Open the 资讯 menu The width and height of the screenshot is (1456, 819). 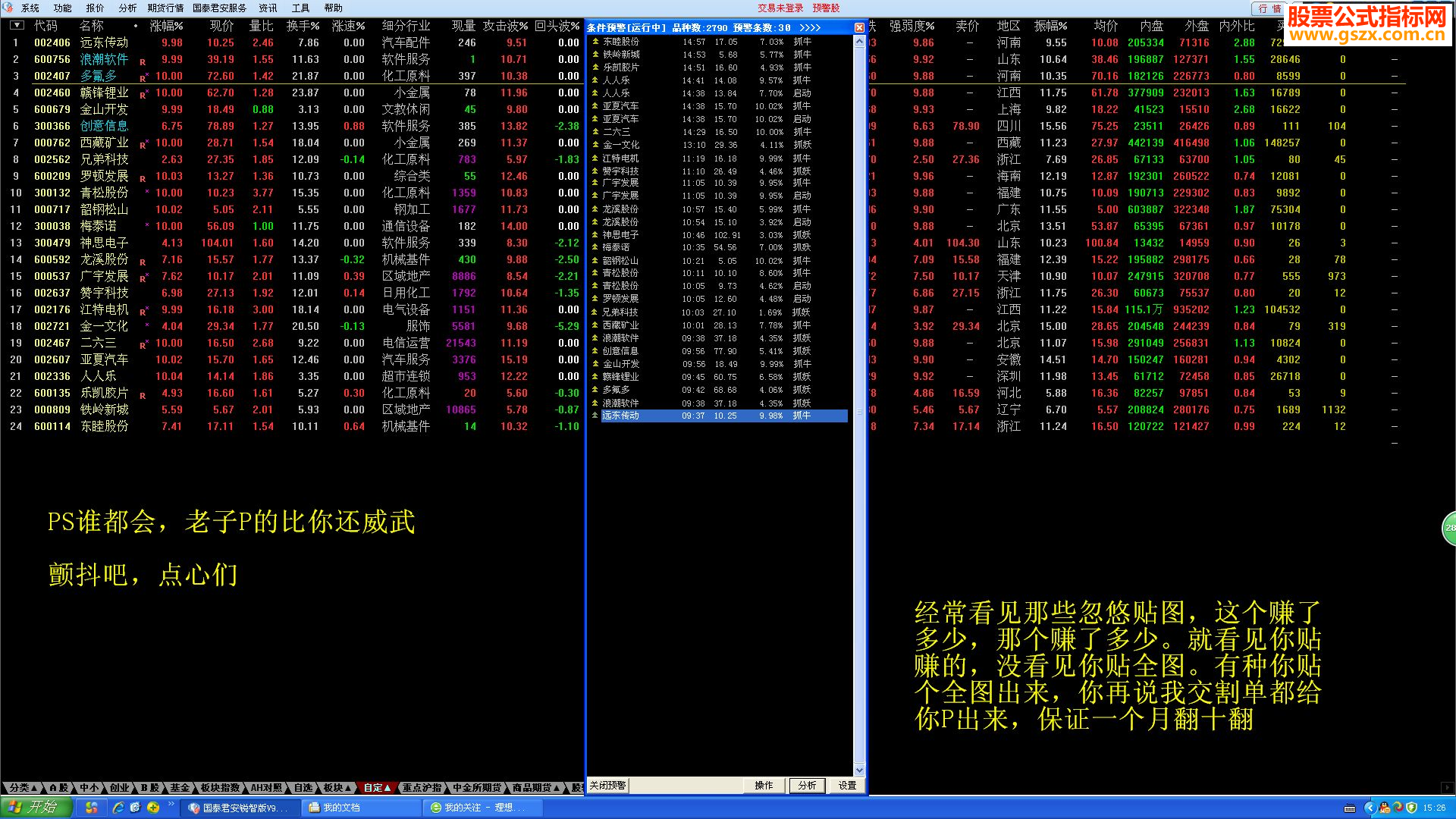point(268,8)
